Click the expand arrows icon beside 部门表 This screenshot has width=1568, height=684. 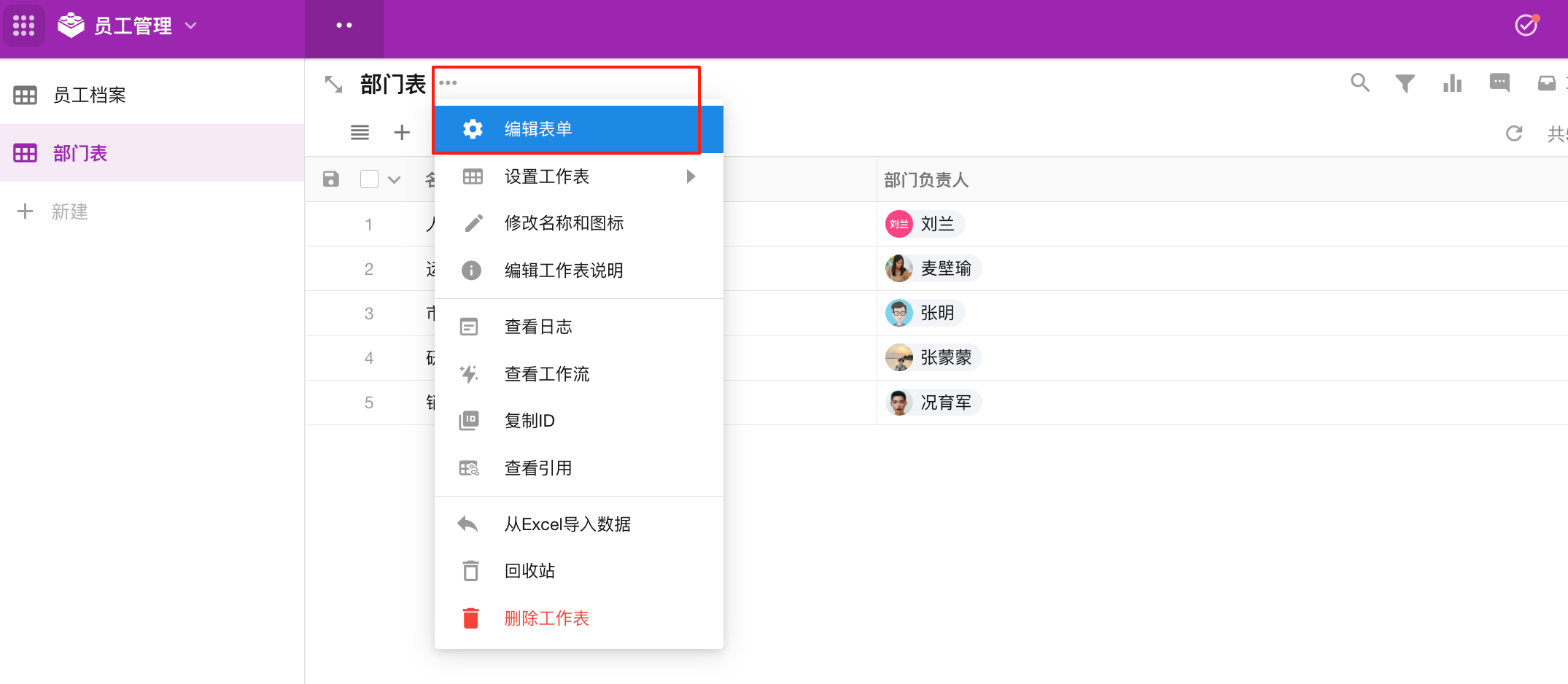tap(333, 85)
